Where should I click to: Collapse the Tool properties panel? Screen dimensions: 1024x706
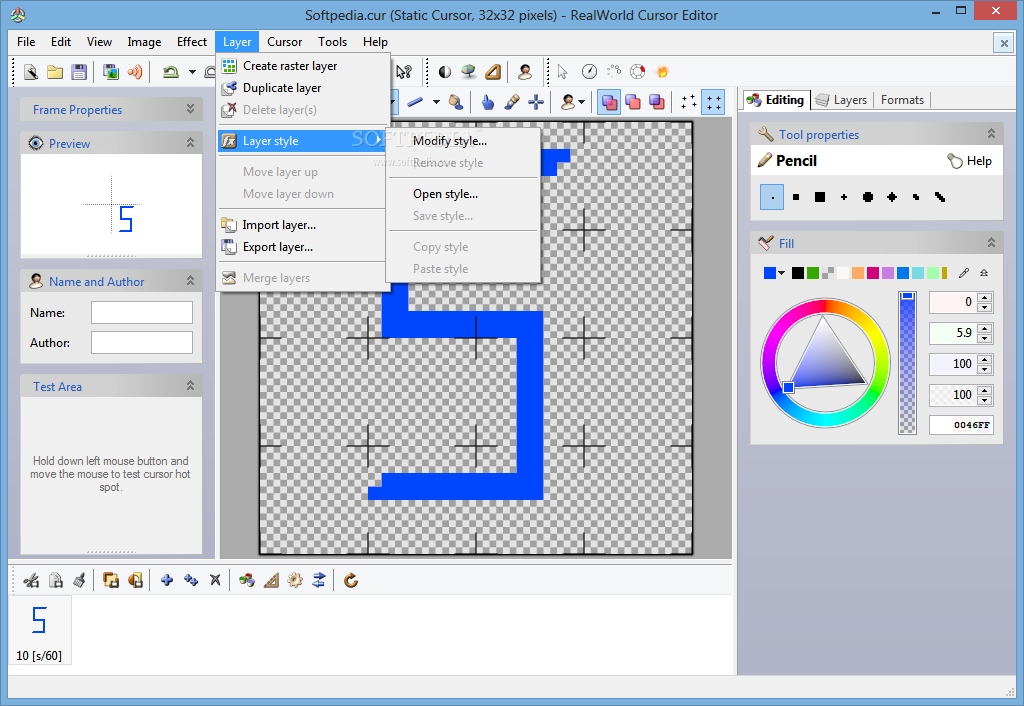(991, 134)
